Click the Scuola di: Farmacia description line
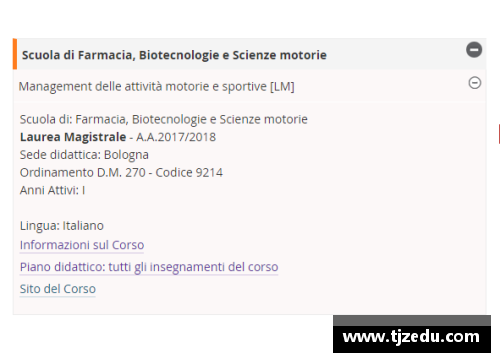This screenshot has height=362, width=500. click(163, 119)
